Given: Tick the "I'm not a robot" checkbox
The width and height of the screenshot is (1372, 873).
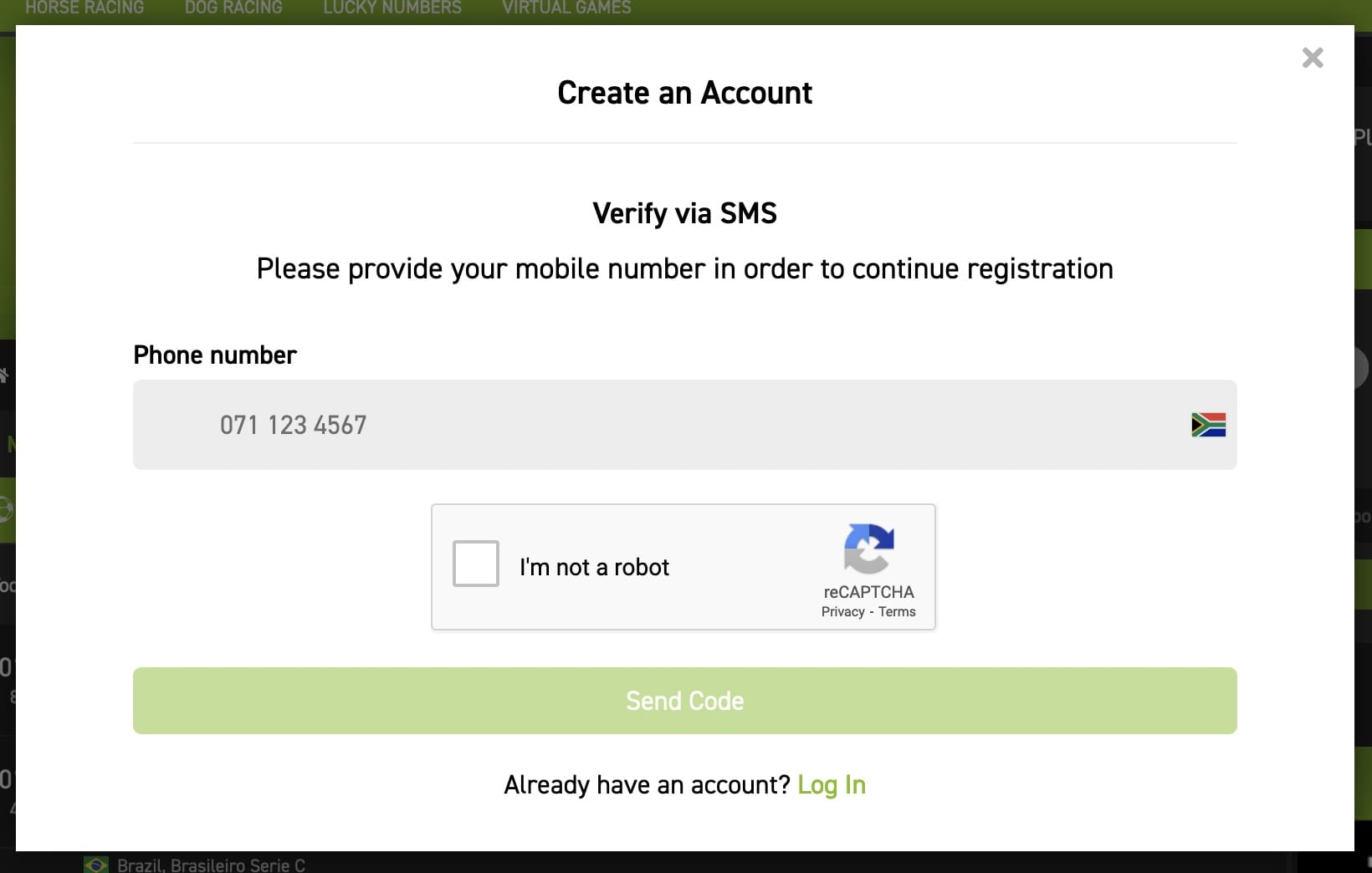Looking at the screenshot, I should coord(475,564).
